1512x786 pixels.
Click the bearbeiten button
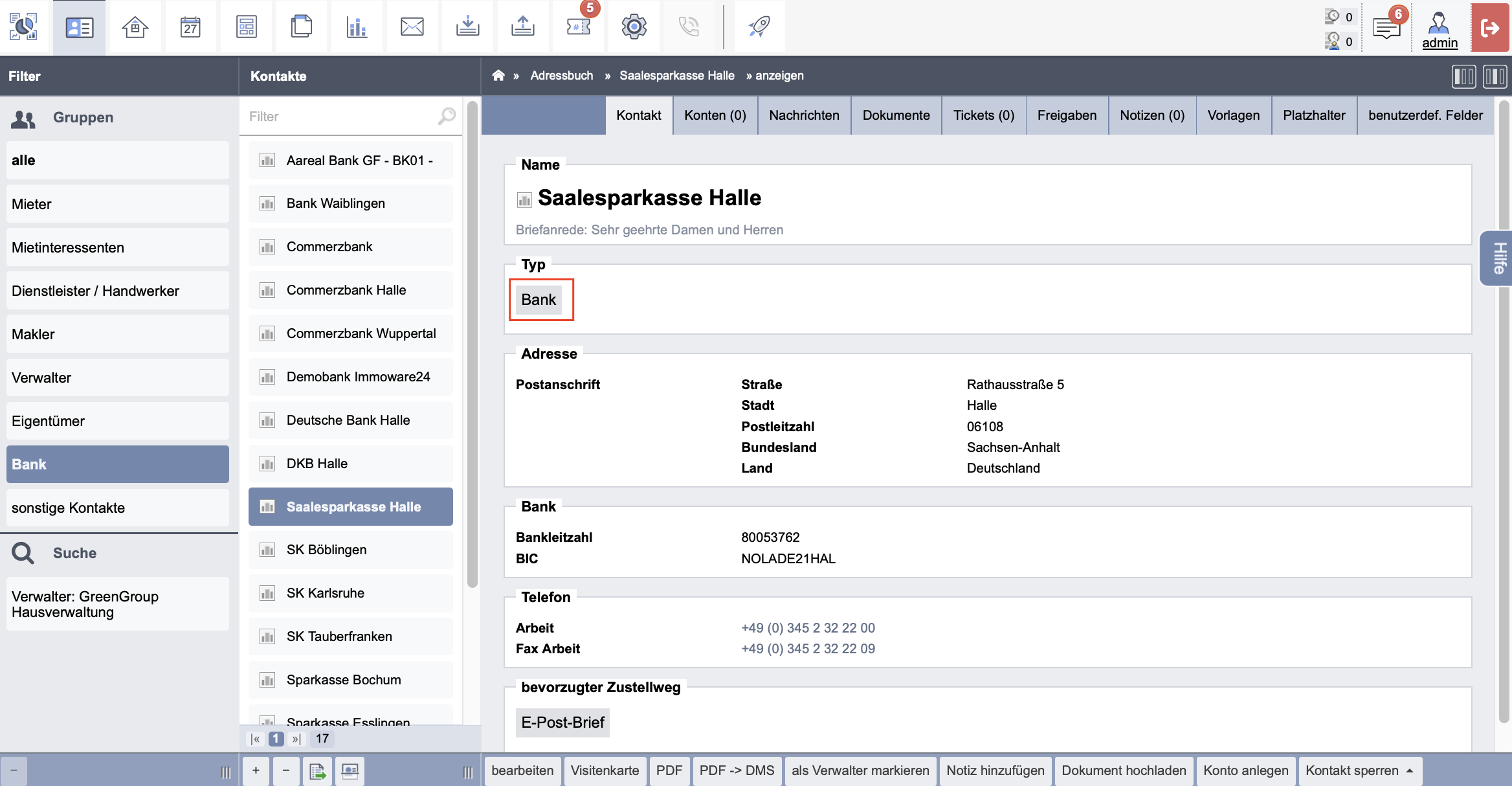[522, 770]
